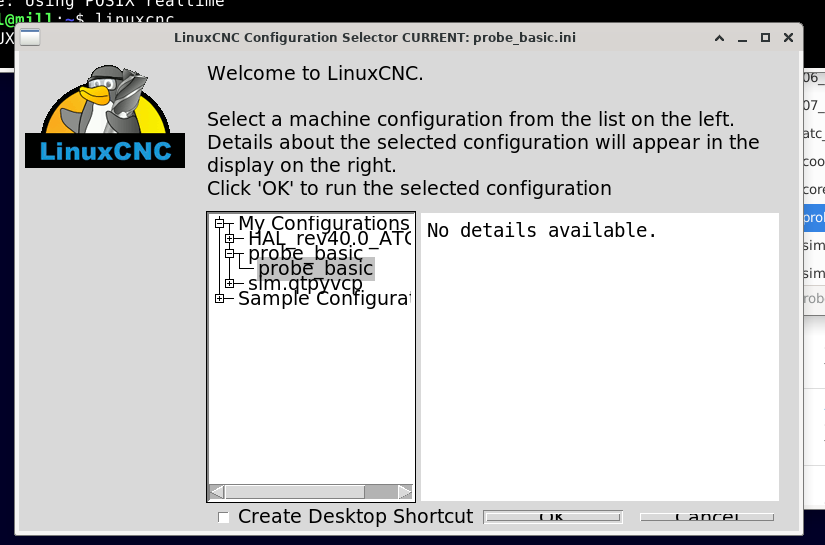This screenshot has height=545, width=825.
Task: Select the highlighted probe_basic config item
Action: 316,268
